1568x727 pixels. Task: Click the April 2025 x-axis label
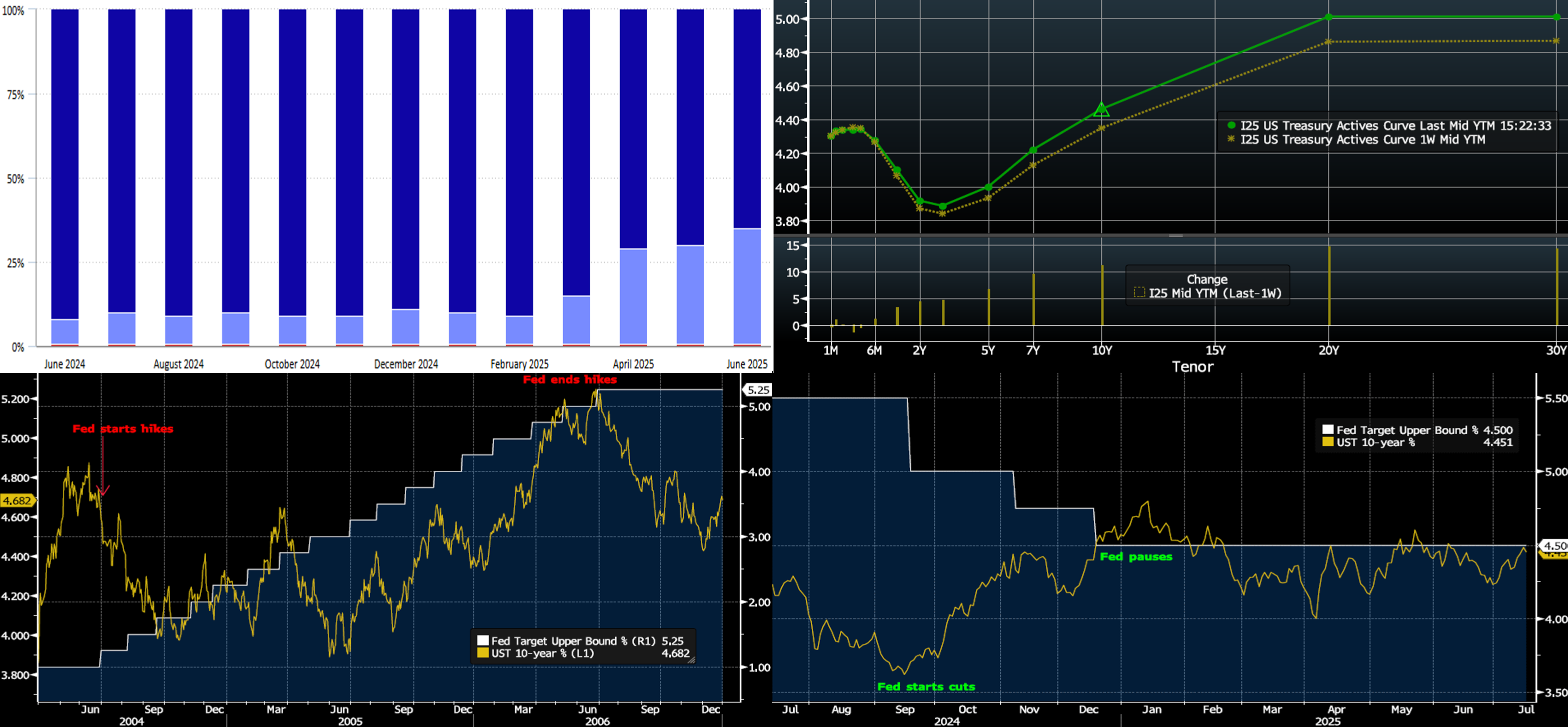(x=633, y=364)
